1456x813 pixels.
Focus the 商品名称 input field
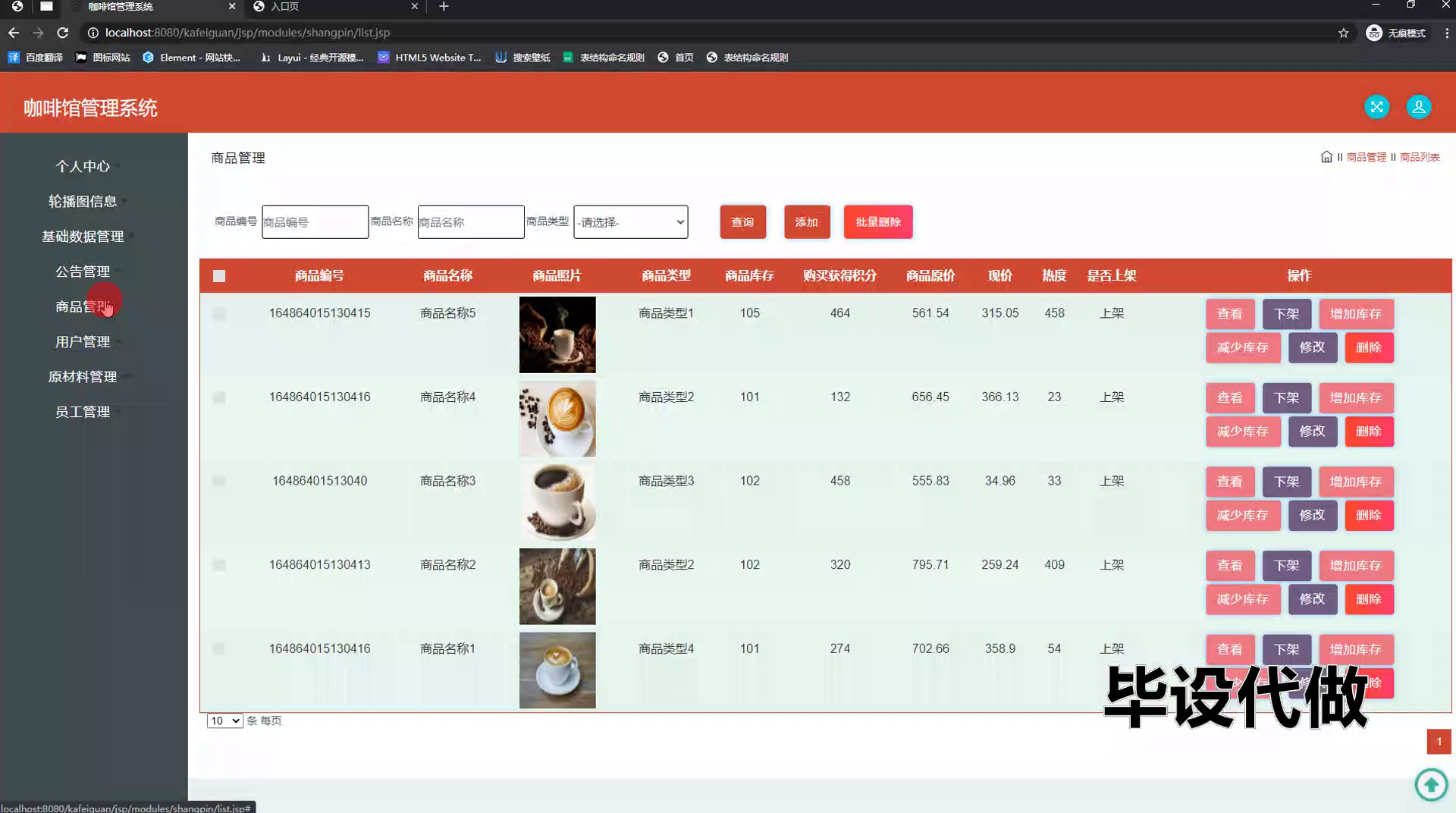click(x=471, y=222)
